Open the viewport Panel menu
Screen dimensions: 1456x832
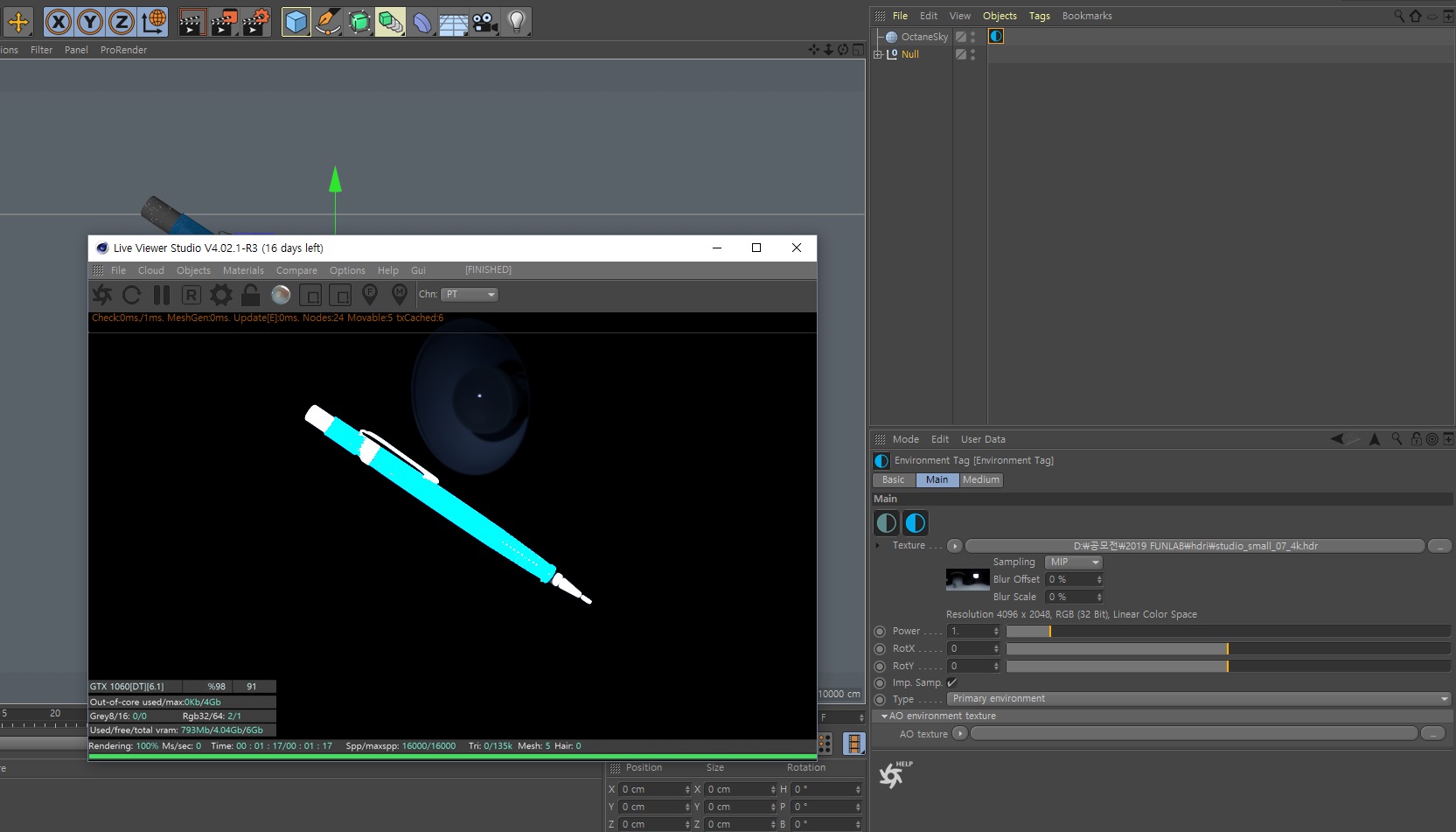coord(76,50)
